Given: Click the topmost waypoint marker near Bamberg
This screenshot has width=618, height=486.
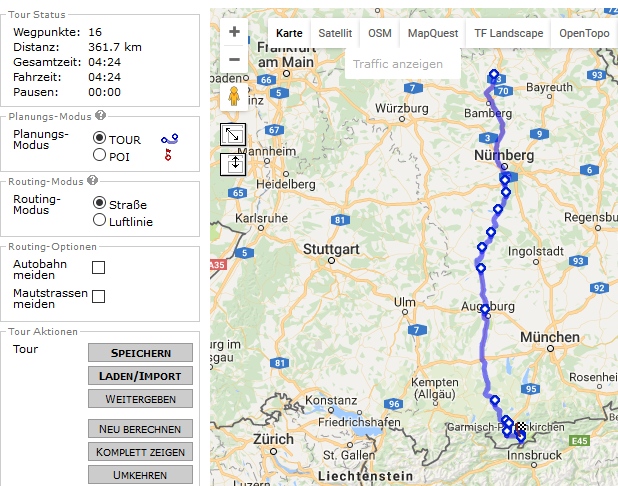Looking at the screenshot, I should pyautogui.click(x=493, y=74).
